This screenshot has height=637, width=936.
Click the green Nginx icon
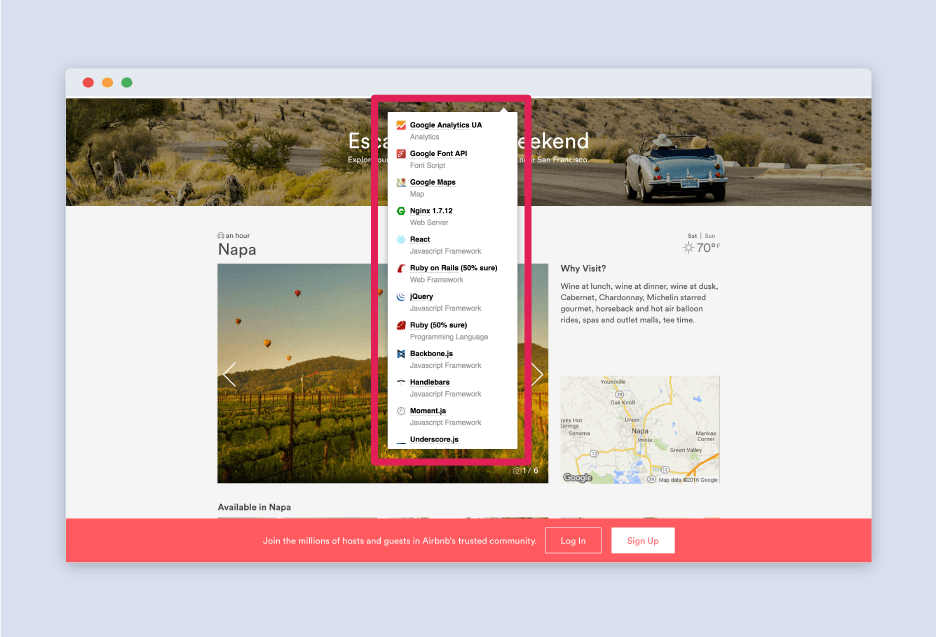400,212
